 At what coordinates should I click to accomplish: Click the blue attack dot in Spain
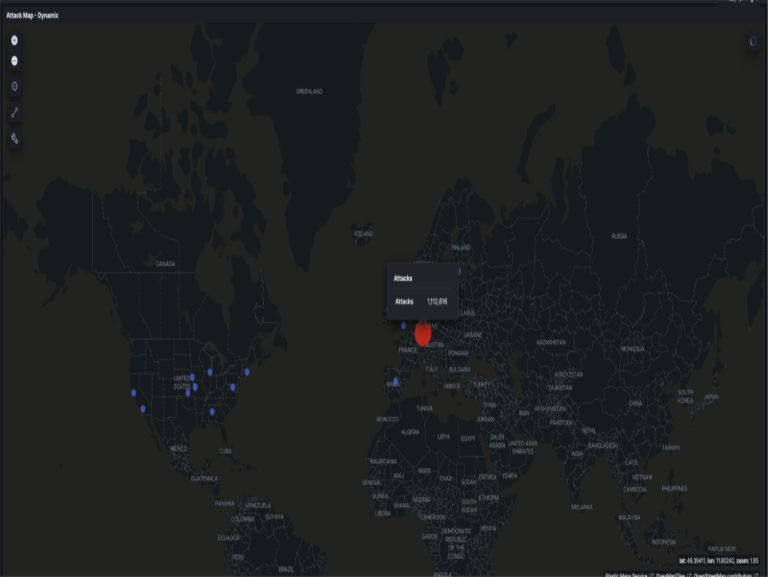pyautogui.click(x=396, y=381)
